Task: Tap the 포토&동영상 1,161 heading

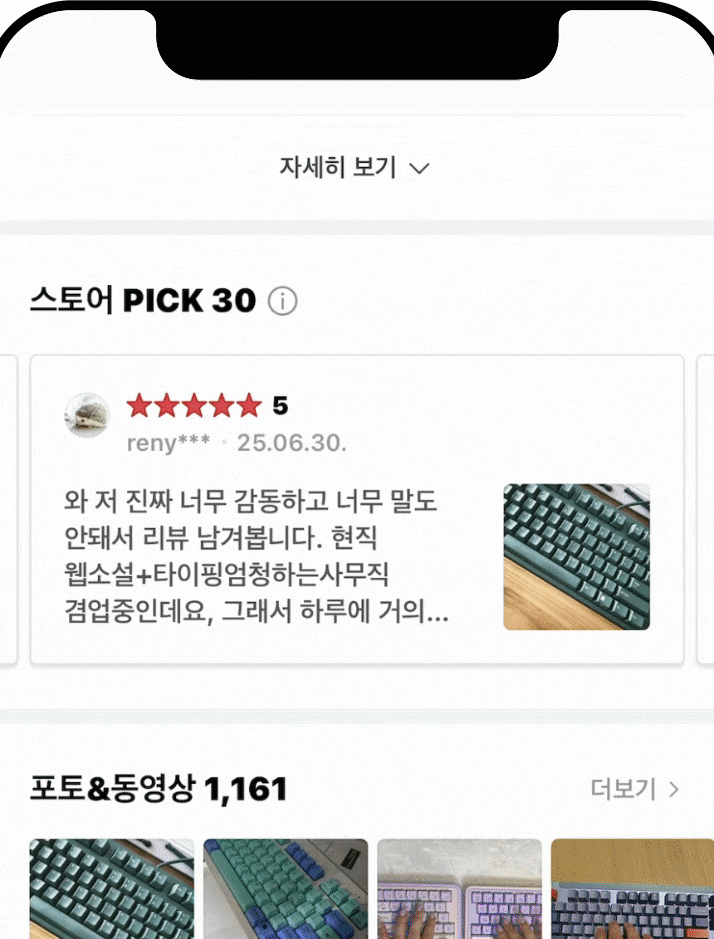Action: 158,790
